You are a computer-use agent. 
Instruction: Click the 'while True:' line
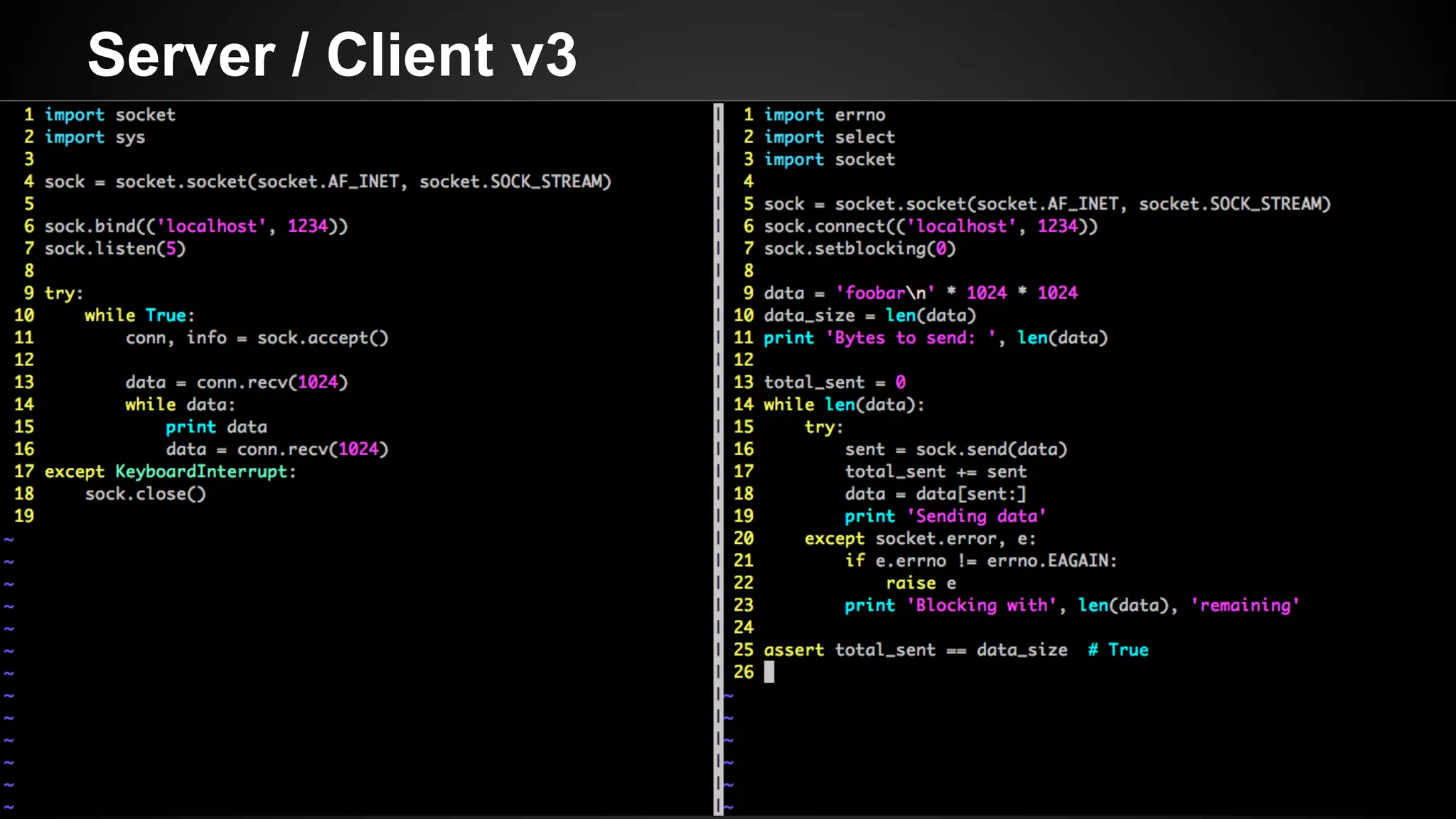tap(140, 316)
